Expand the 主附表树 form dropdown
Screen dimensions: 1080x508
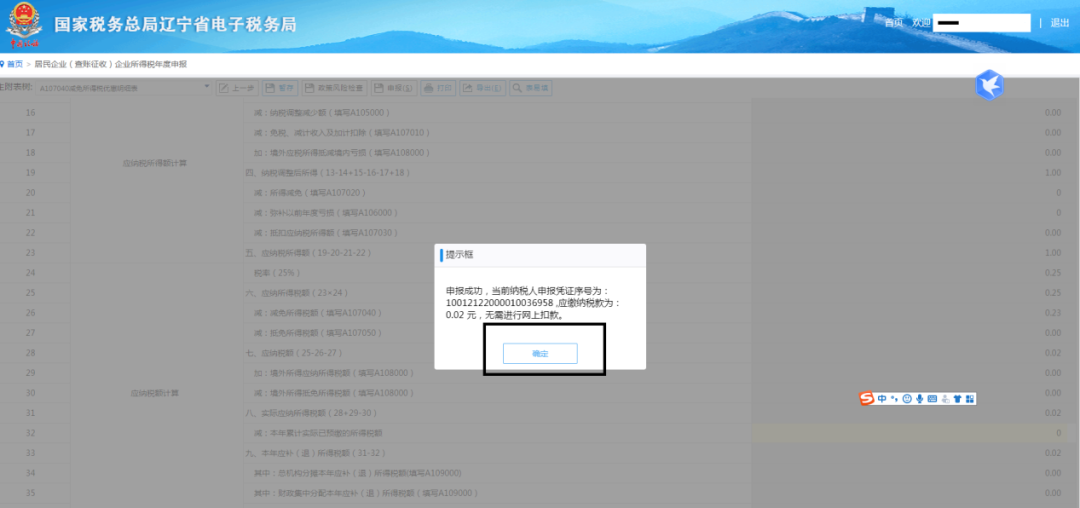point(207,88)
